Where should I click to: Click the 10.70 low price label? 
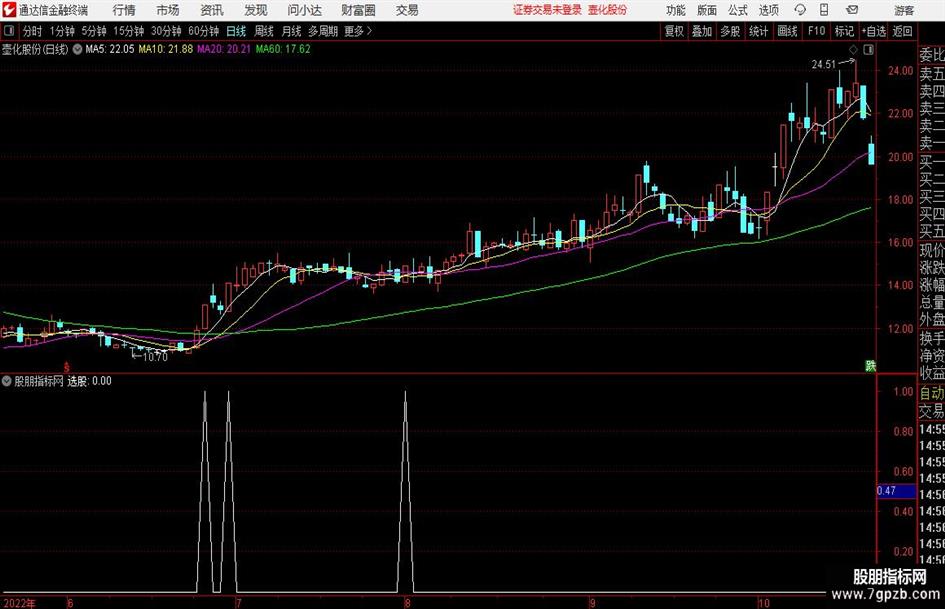point(155,357)
